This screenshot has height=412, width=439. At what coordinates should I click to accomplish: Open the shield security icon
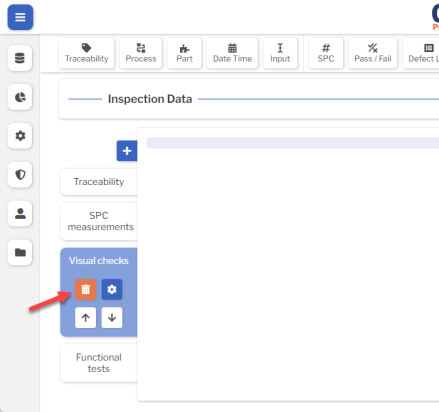coord(20,174)
